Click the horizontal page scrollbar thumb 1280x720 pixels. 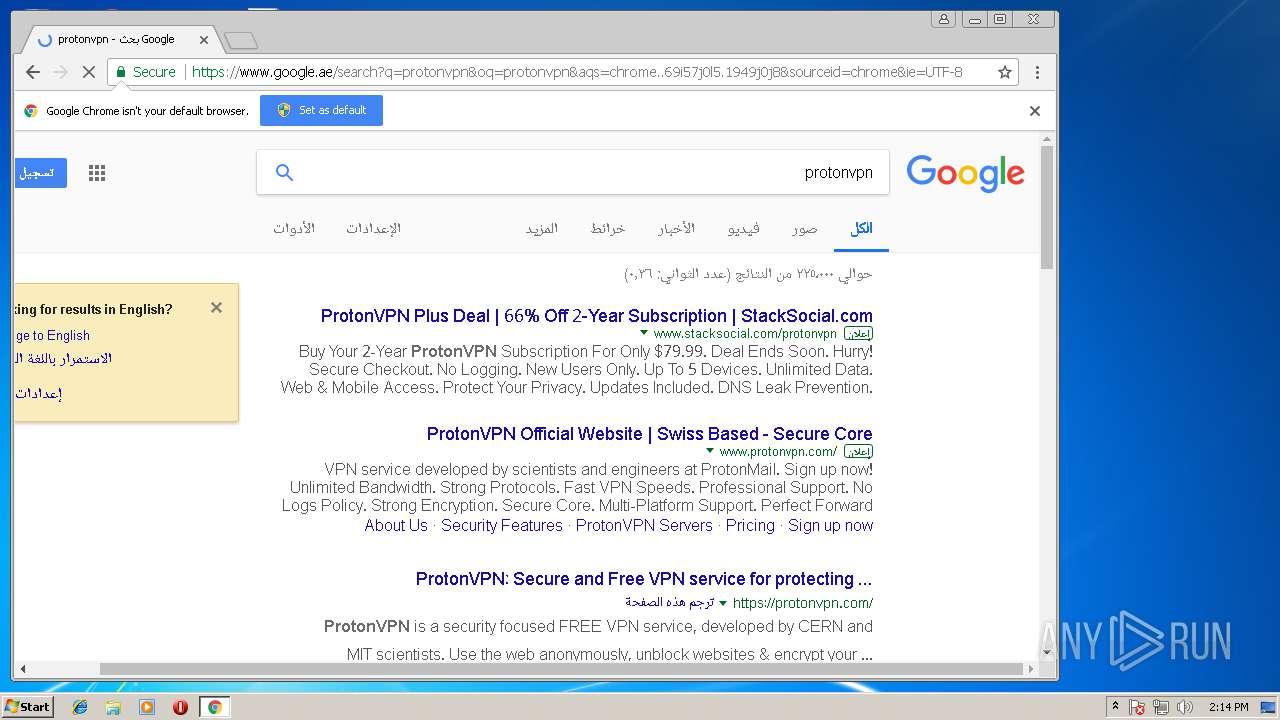562,669
